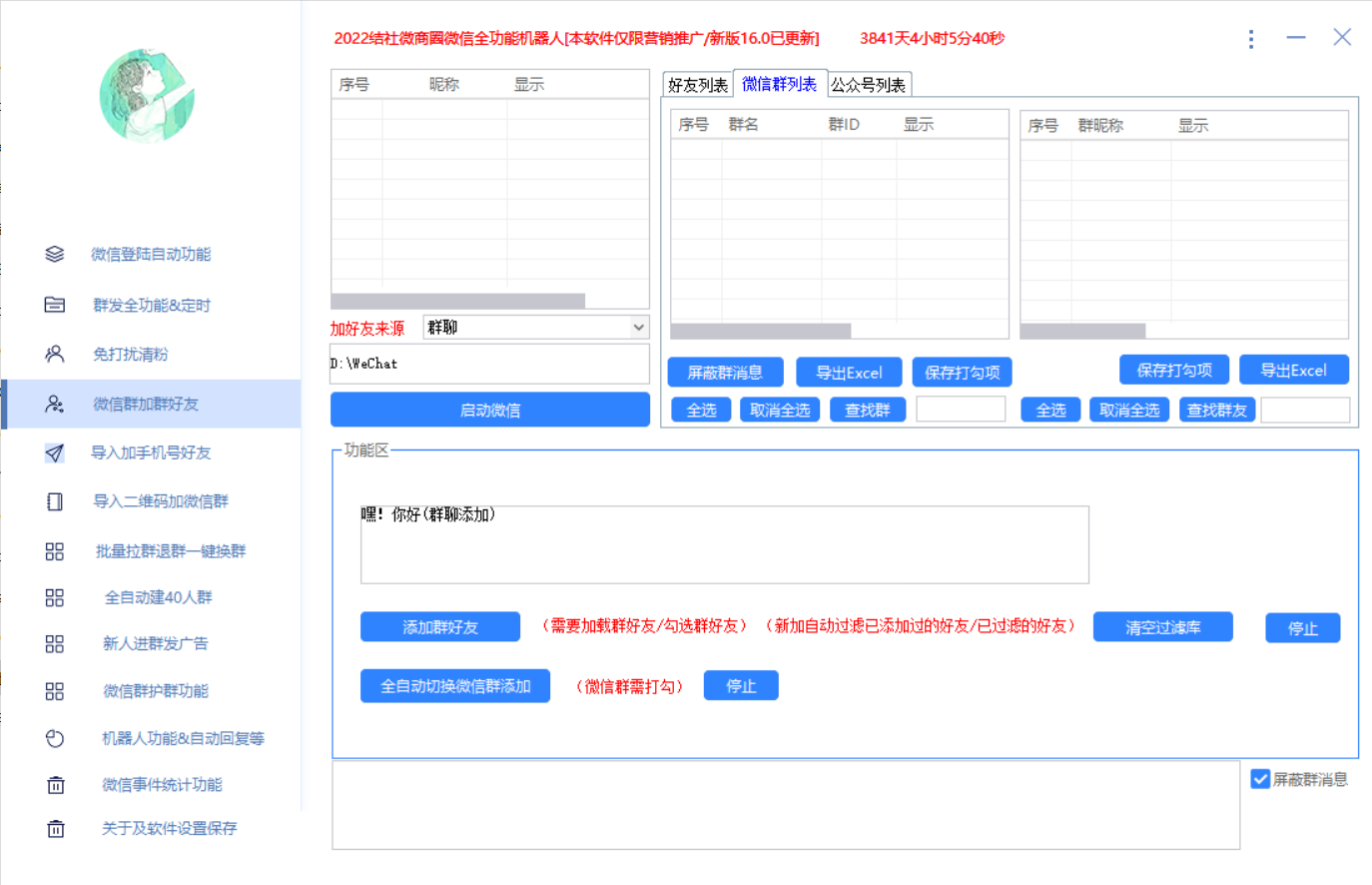Click the 启动微信 button

[489, 410]
